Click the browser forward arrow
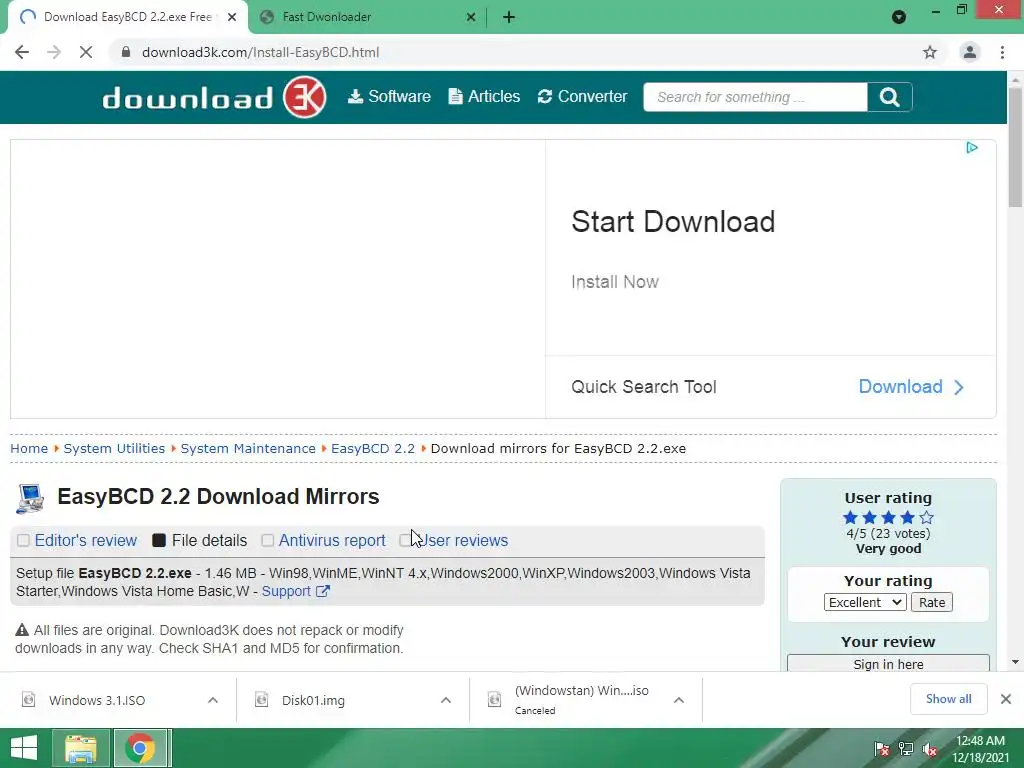This screenshot has height=768, width=1024. coord(54,52)
